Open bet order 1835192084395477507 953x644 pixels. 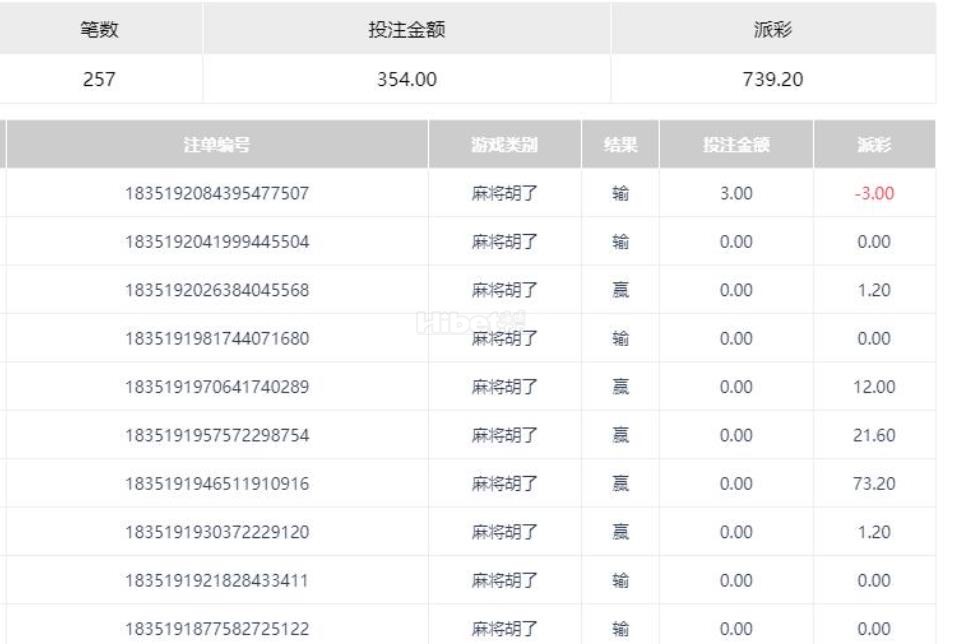(216, 193)
